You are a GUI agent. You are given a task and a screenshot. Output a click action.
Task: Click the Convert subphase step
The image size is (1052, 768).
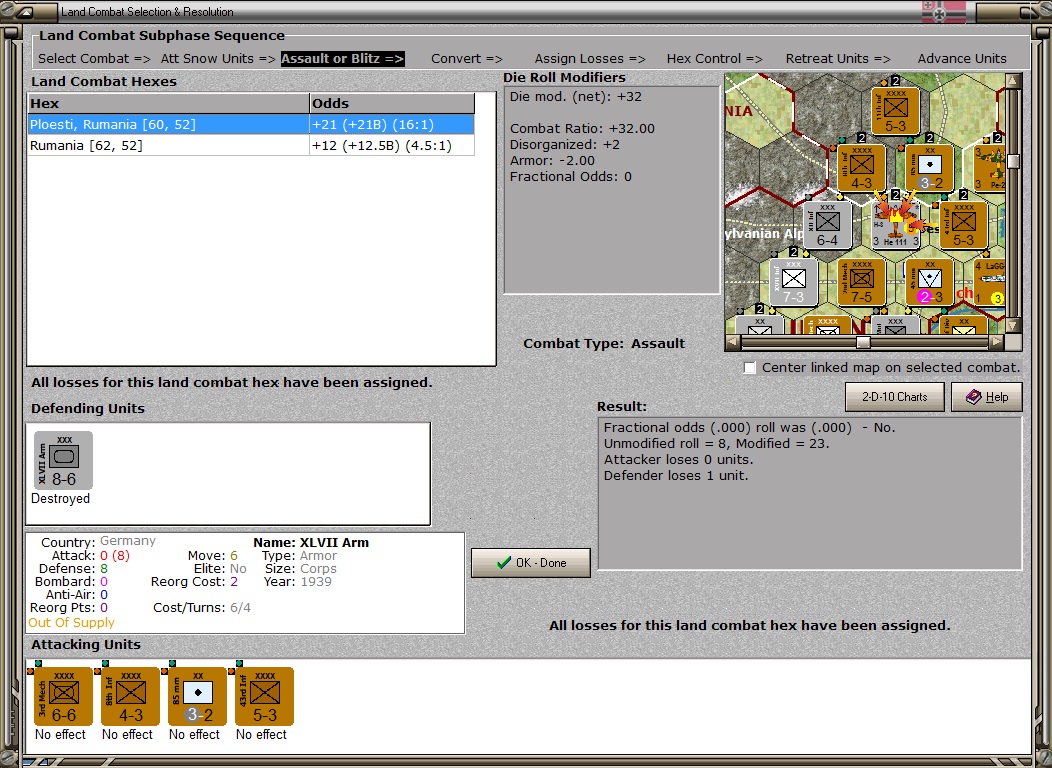(x=466, y=58)
